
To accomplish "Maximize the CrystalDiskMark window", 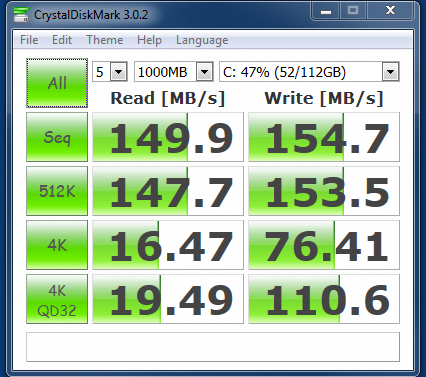I will [x=353, y=11].
